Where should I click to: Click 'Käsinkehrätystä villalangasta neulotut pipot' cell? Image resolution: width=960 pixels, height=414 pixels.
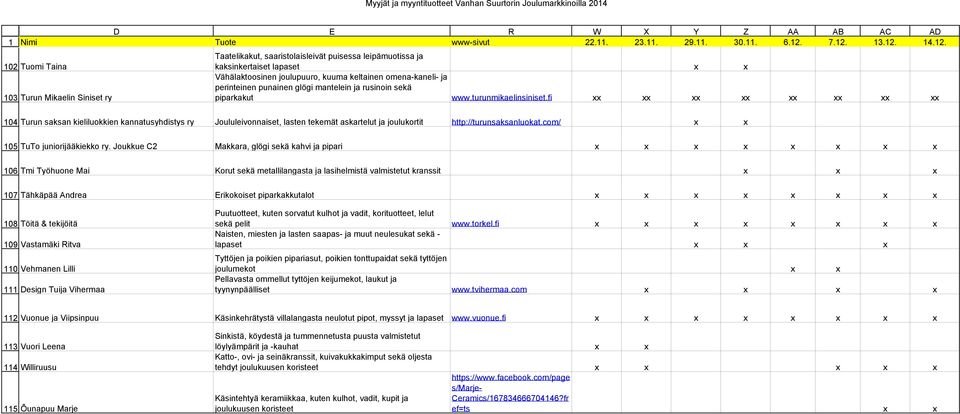coord(331,309)
